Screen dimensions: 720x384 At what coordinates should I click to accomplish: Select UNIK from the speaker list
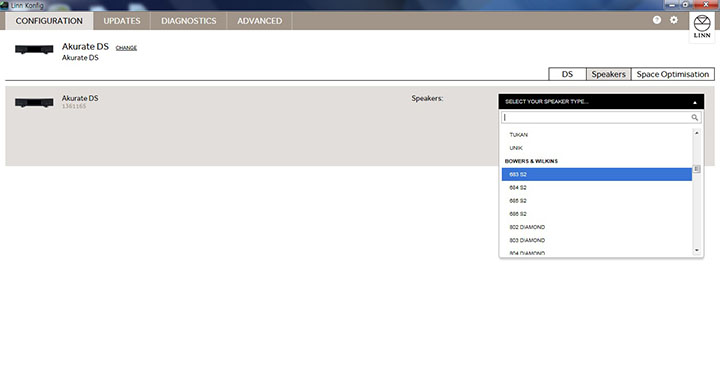click(596, 148)
